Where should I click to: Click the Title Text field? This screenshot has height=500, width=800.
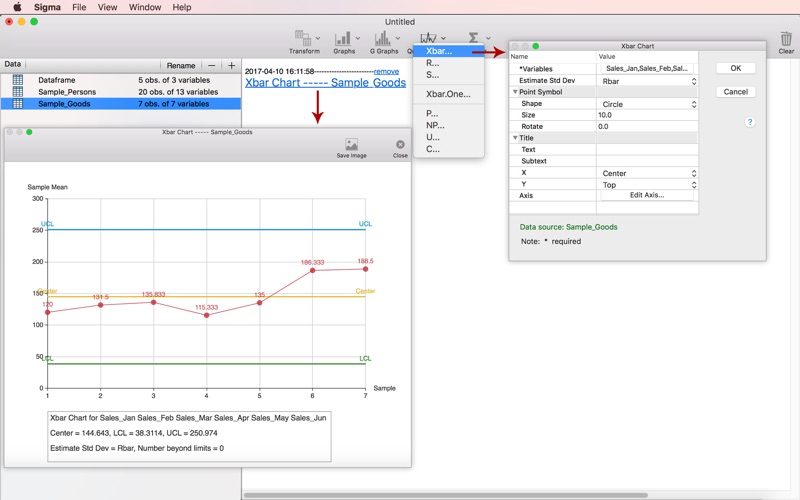[647, 149]
